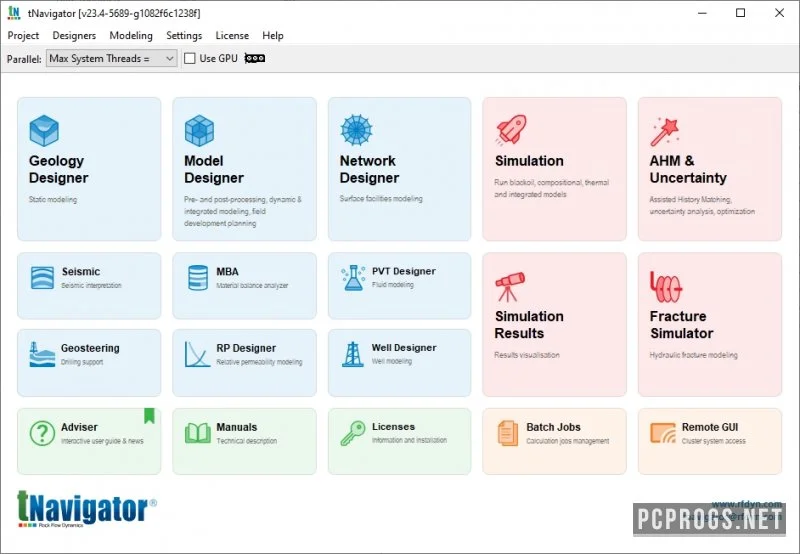Select the Model Designer title text
This screenshot has width=800, height=554.
214,169
